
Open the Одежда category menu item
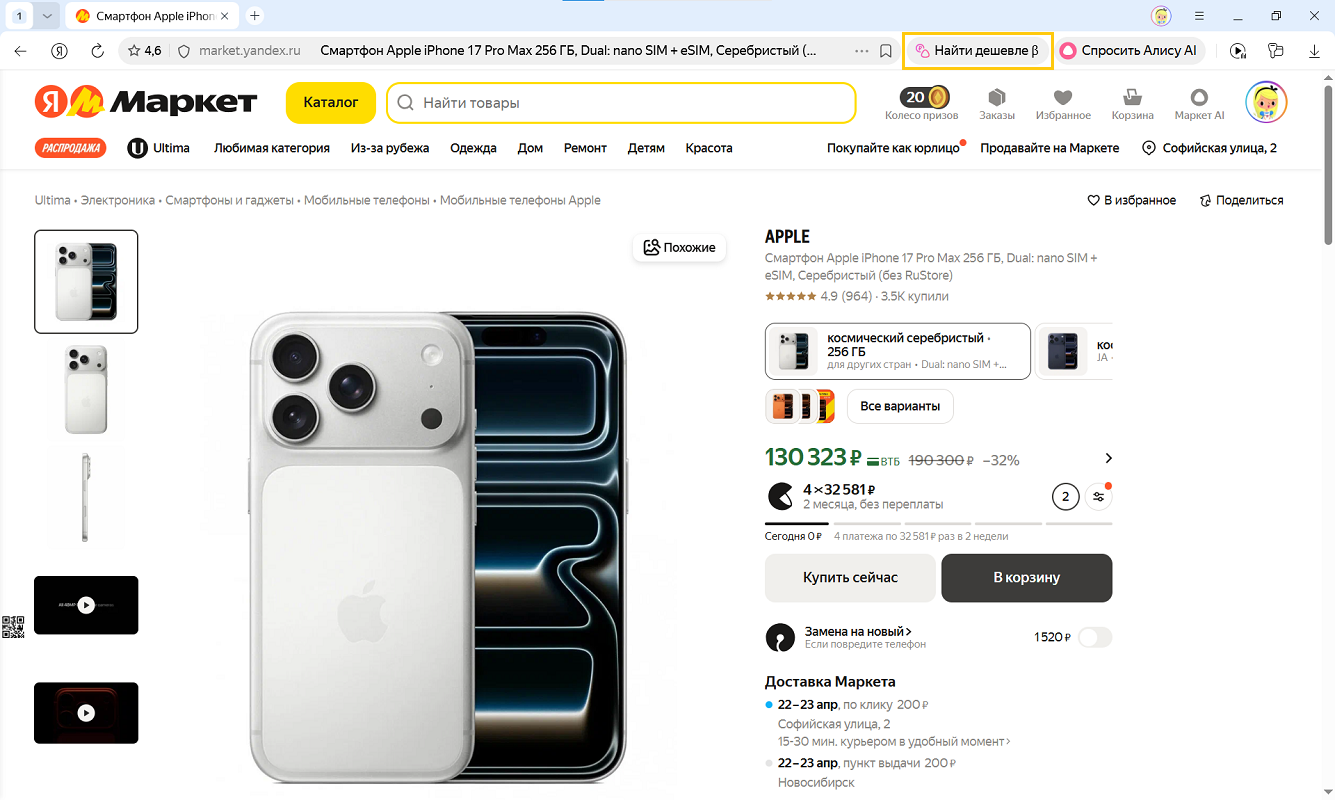pyautogui.click(x=473, y=148)
